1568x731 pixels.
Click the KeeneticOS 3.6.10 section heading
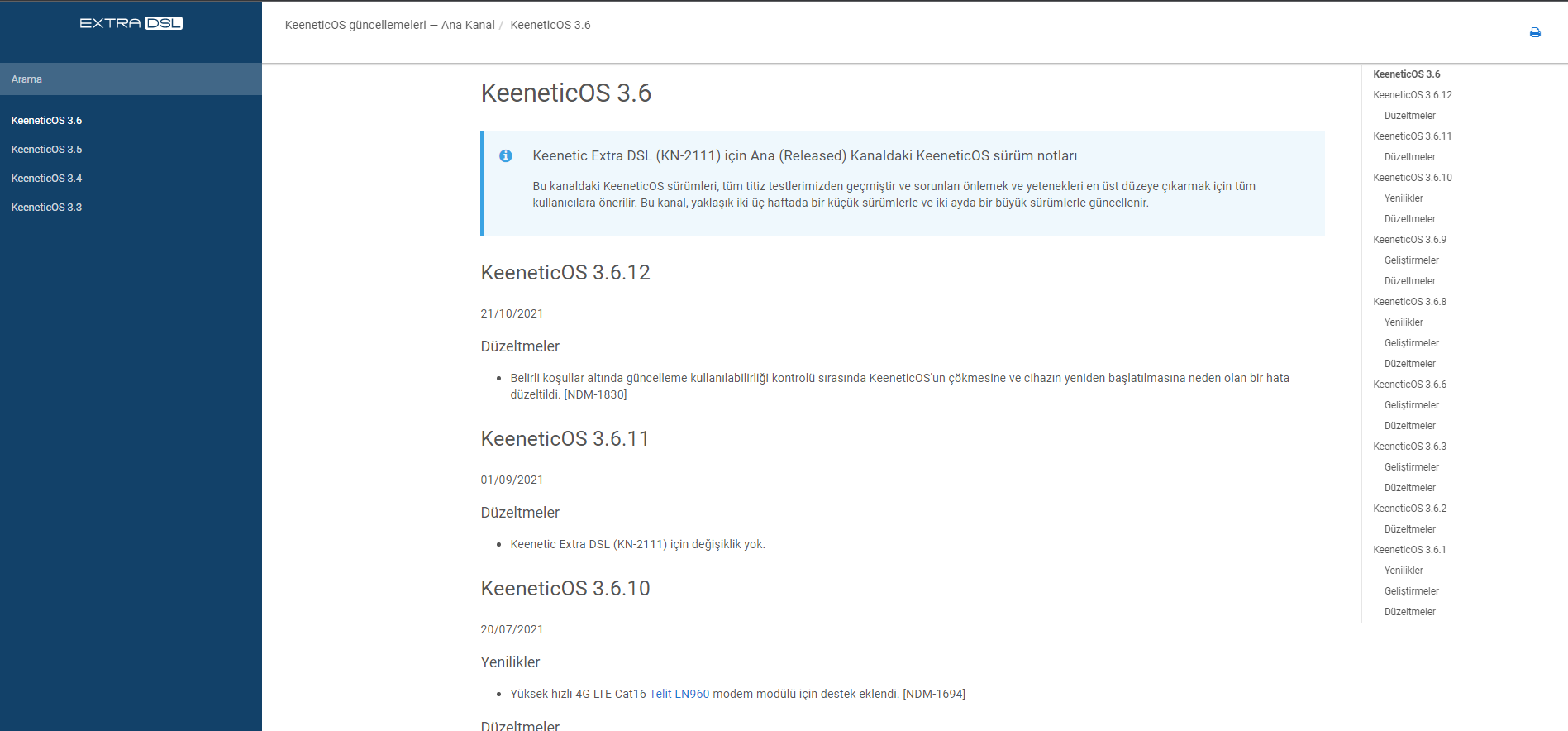pyautogui.click(x=565, y=589)
